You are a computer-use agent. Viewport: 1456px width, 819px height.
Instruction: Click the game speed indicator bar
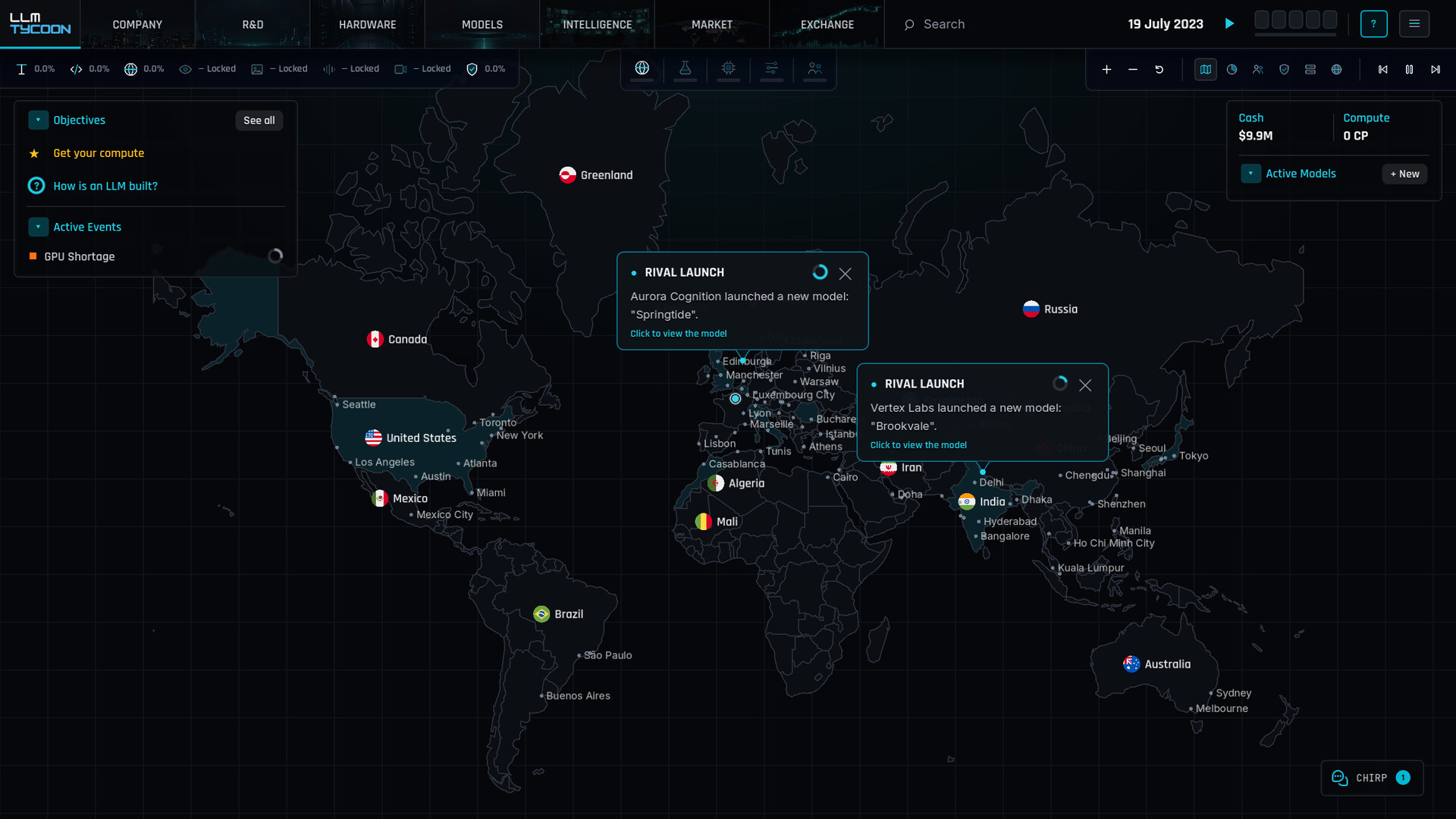(x=1295, y=22)
